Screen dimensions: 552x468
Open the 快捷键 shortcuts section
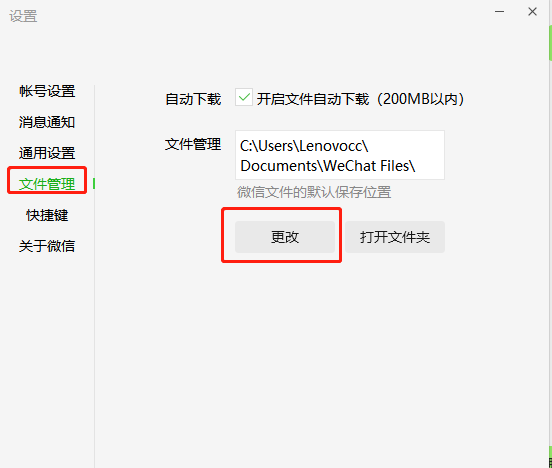tap(47, 215)
